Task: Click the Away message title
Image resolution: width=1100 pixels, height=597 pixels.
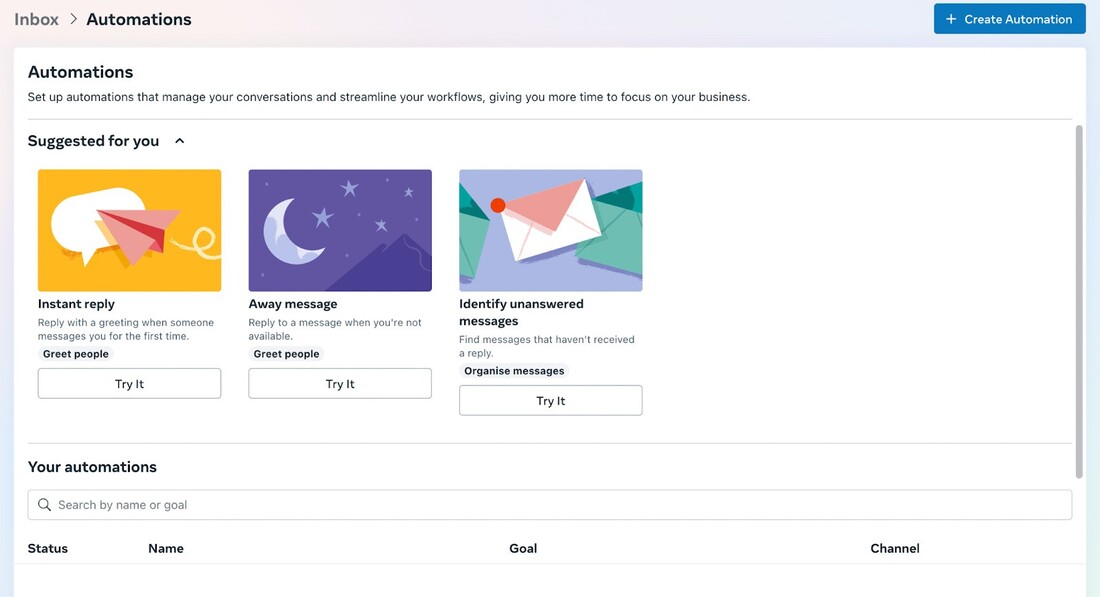Action: pyautogui.click(x=293, y=304)
